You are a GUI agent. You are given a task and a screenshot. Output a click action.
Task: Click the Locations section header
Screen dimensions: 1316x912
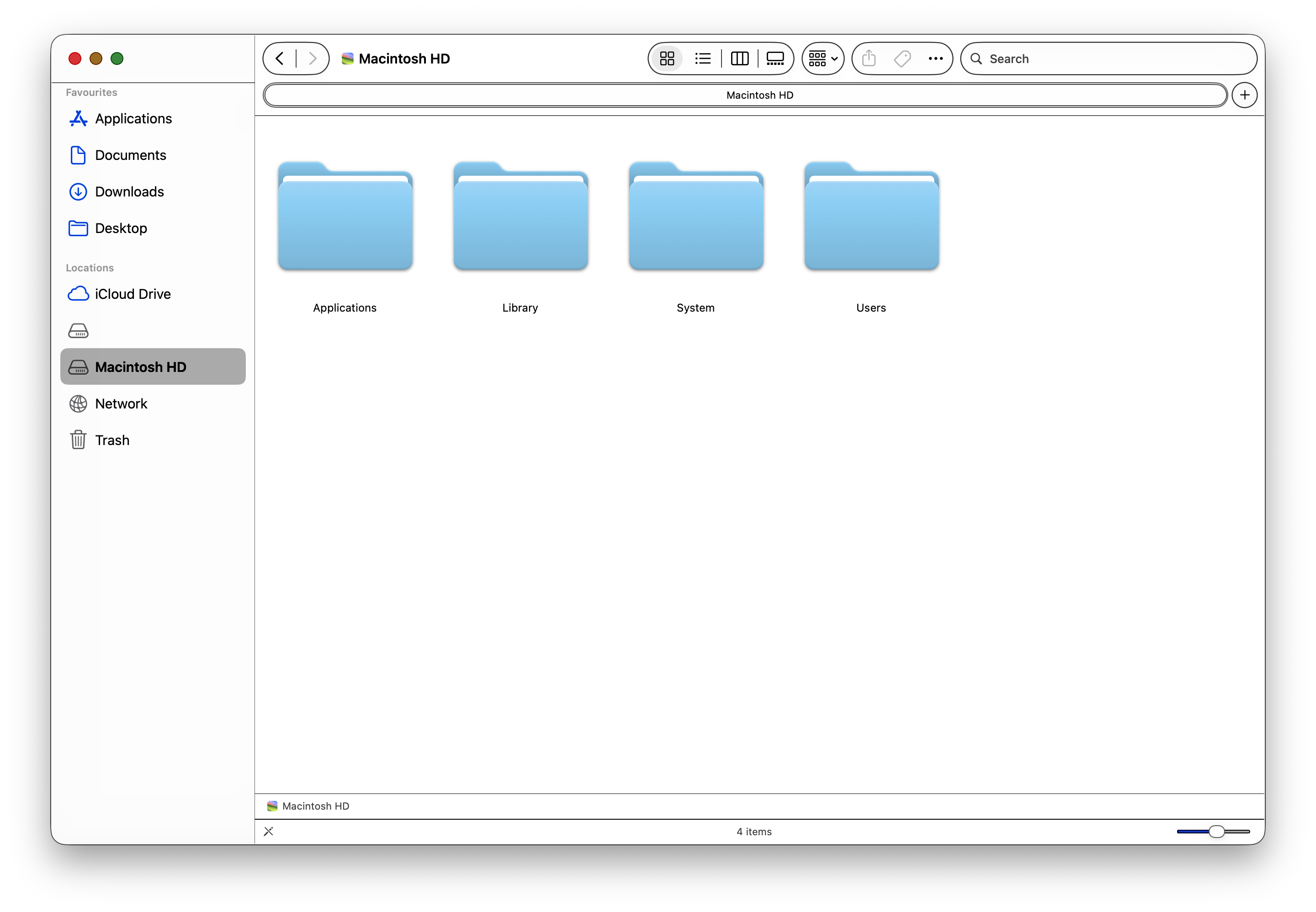pos(90,267)
